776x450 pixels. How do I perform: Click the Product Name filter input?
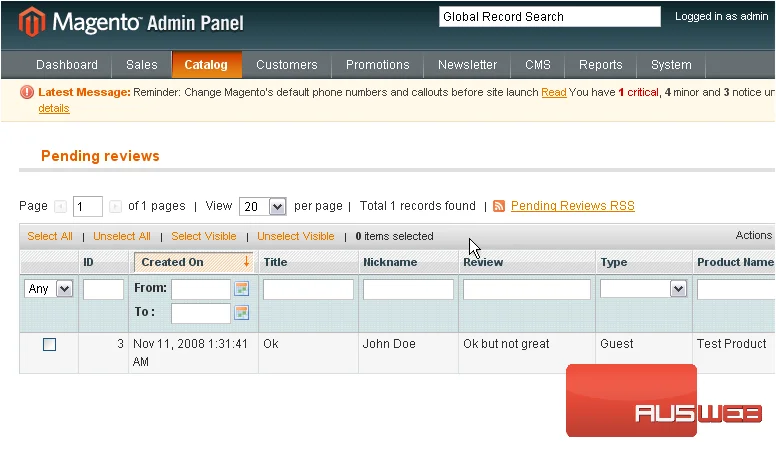(735, 289)
